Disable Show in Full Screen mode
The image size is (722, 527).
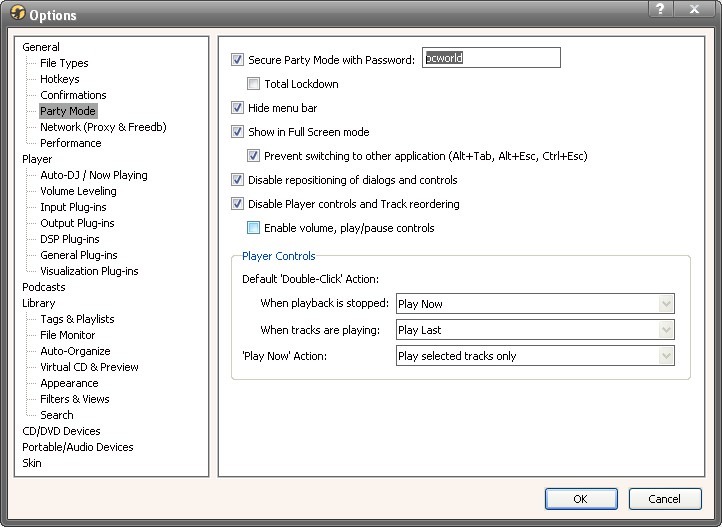(x=238, y=132)
